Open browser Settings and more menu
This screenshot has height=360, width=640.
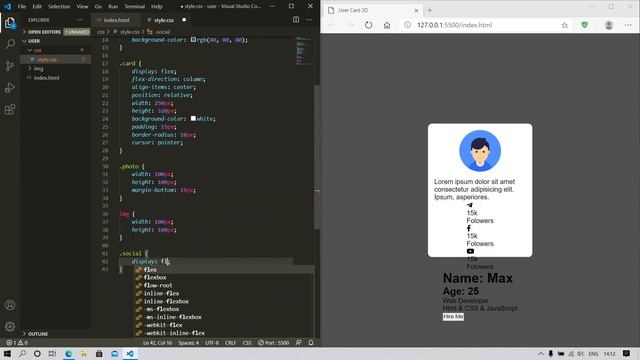click(628, 25)
